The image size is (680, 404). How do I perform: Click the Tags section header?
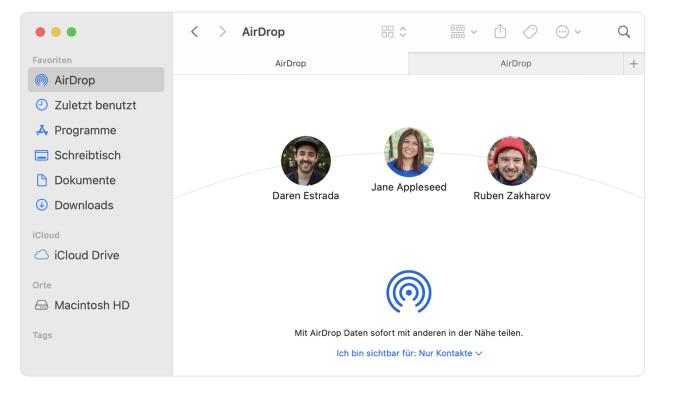[x=42, y=335]
